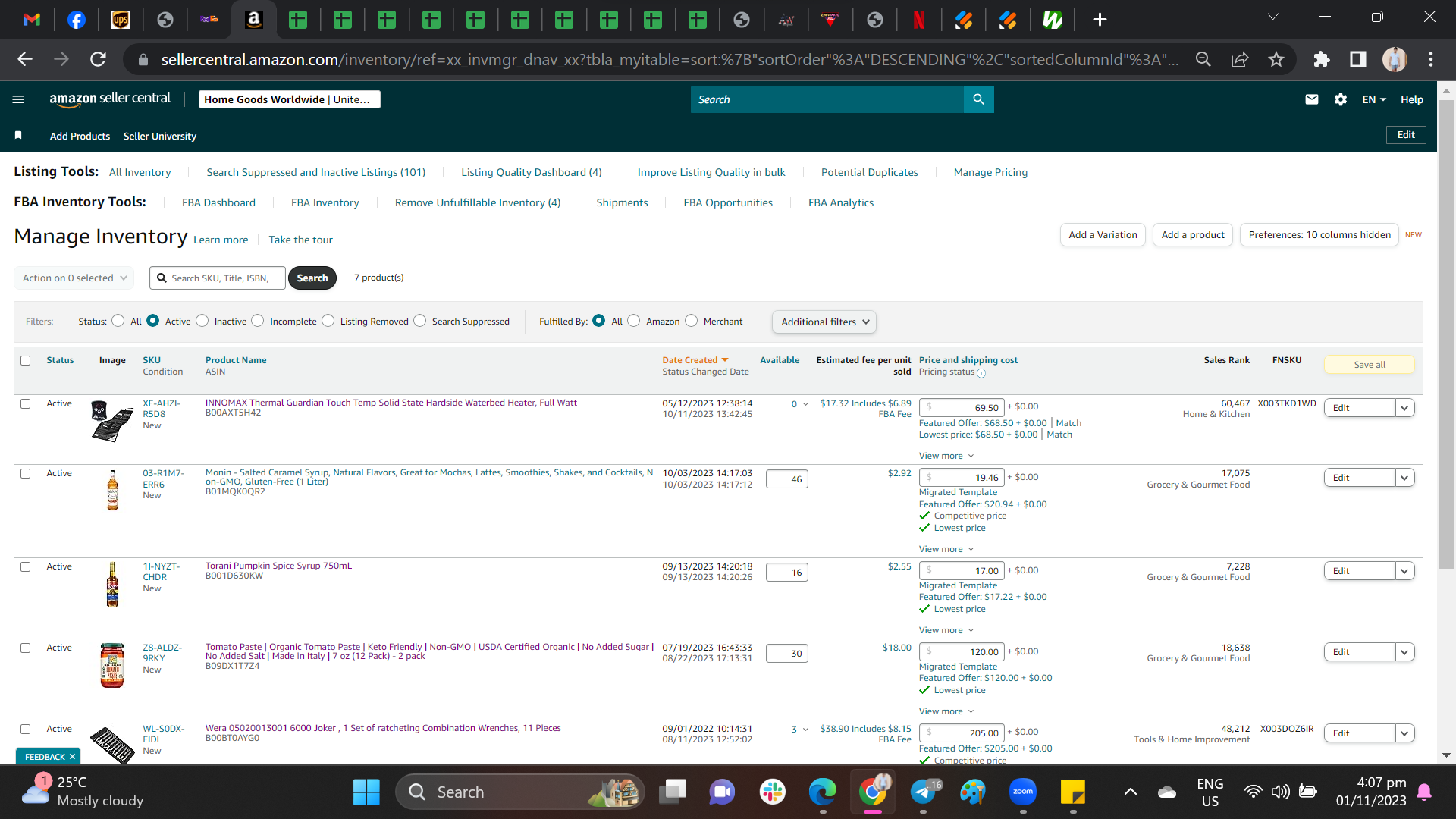The image size is (1456, 819).
Task: Toggle the browser side panel icon
Action: point(1358,59)
